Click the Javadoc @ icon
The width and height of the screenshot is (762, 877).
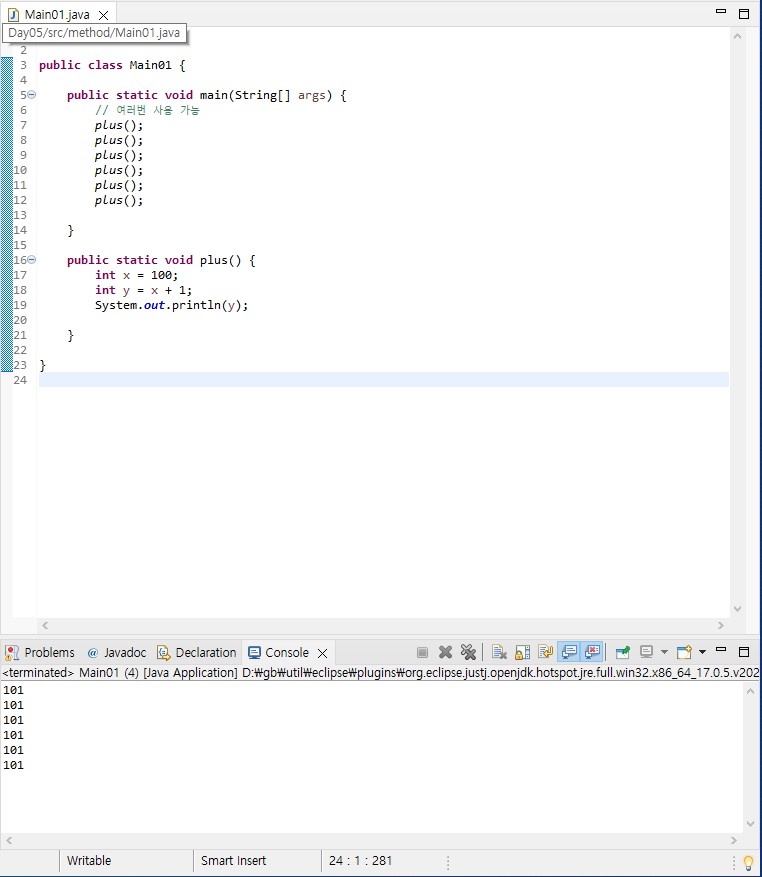point(93,653)
